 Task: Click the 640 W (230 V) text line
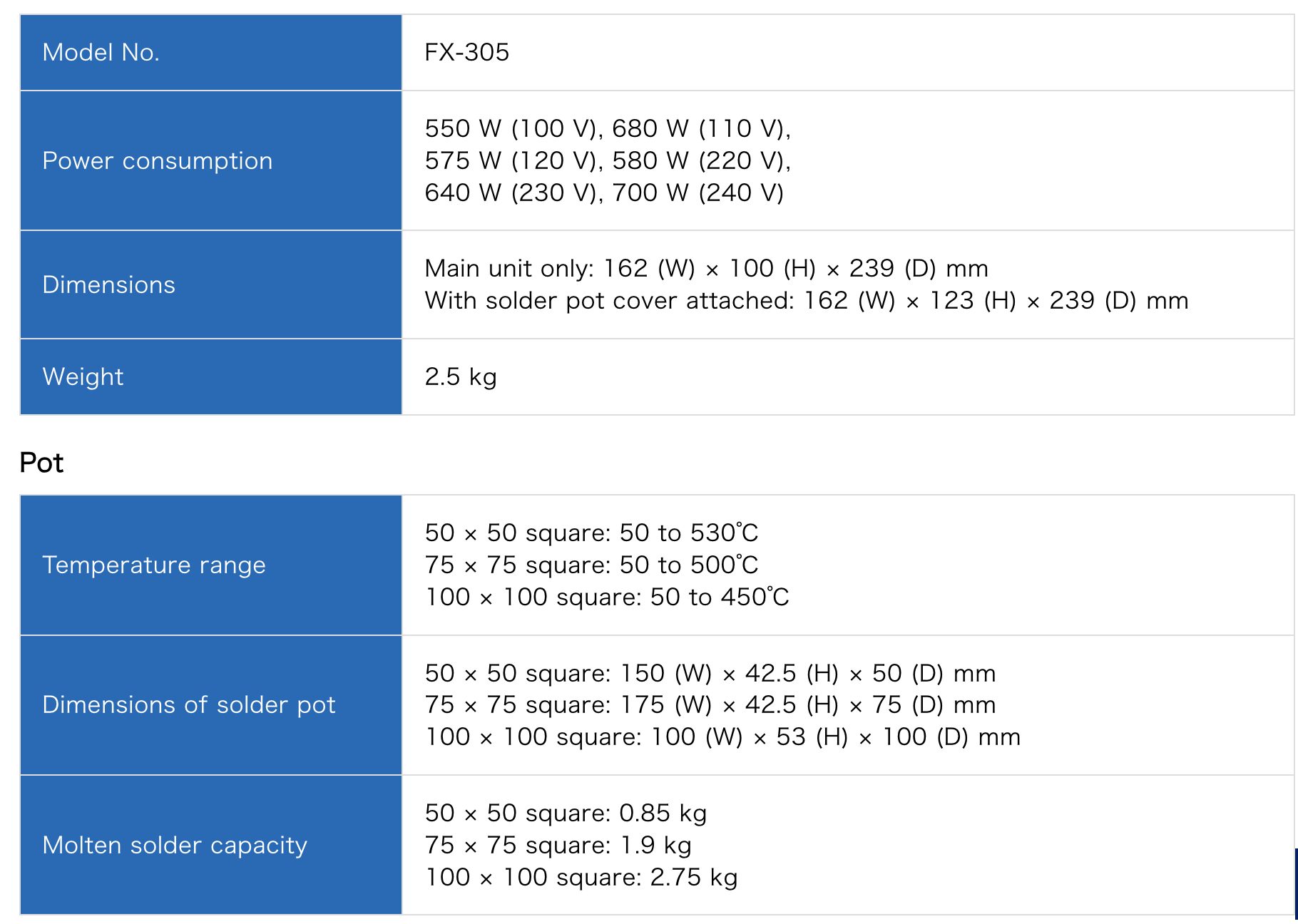coord(604,192)
